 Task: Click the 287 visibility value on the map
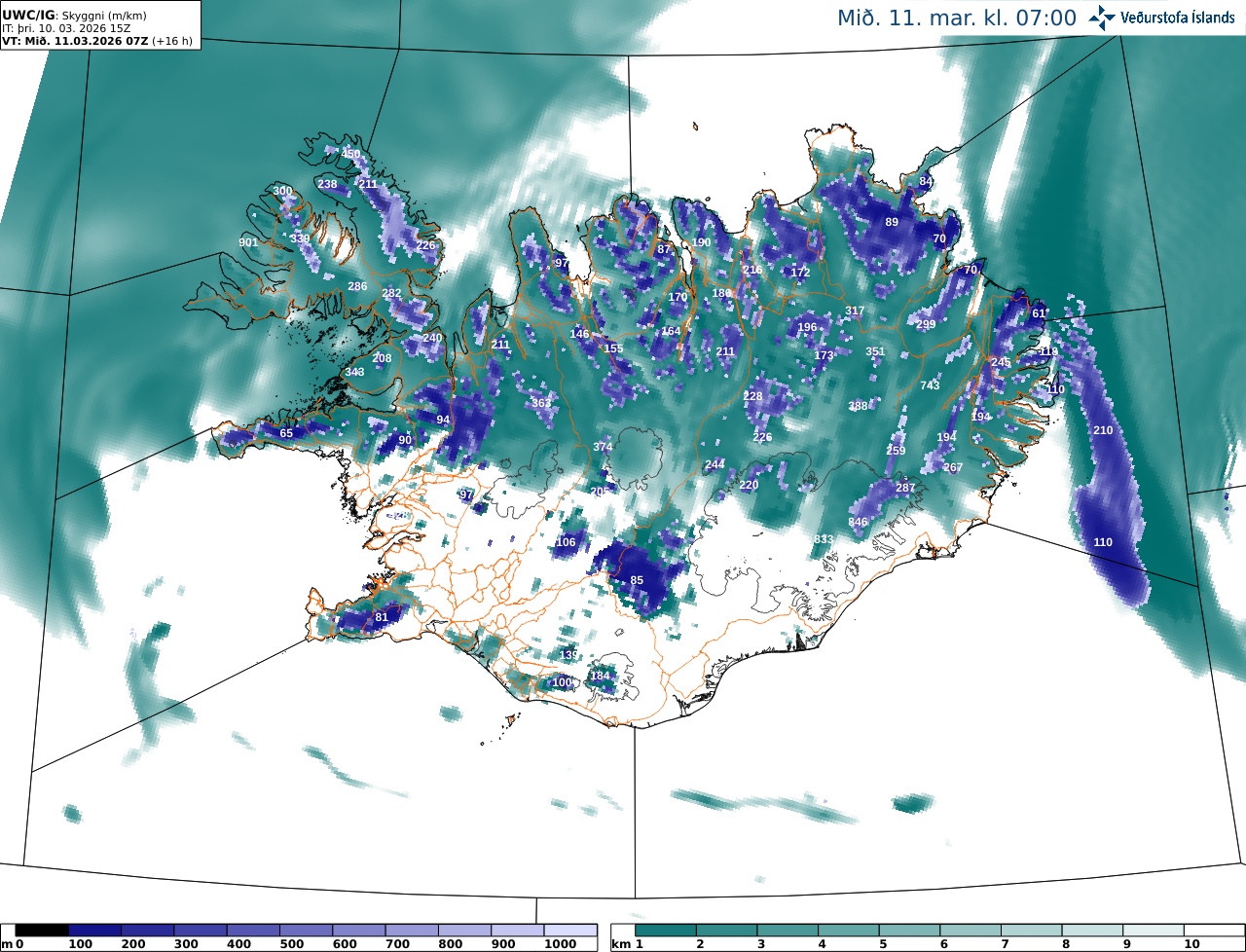tap(905, 488)
